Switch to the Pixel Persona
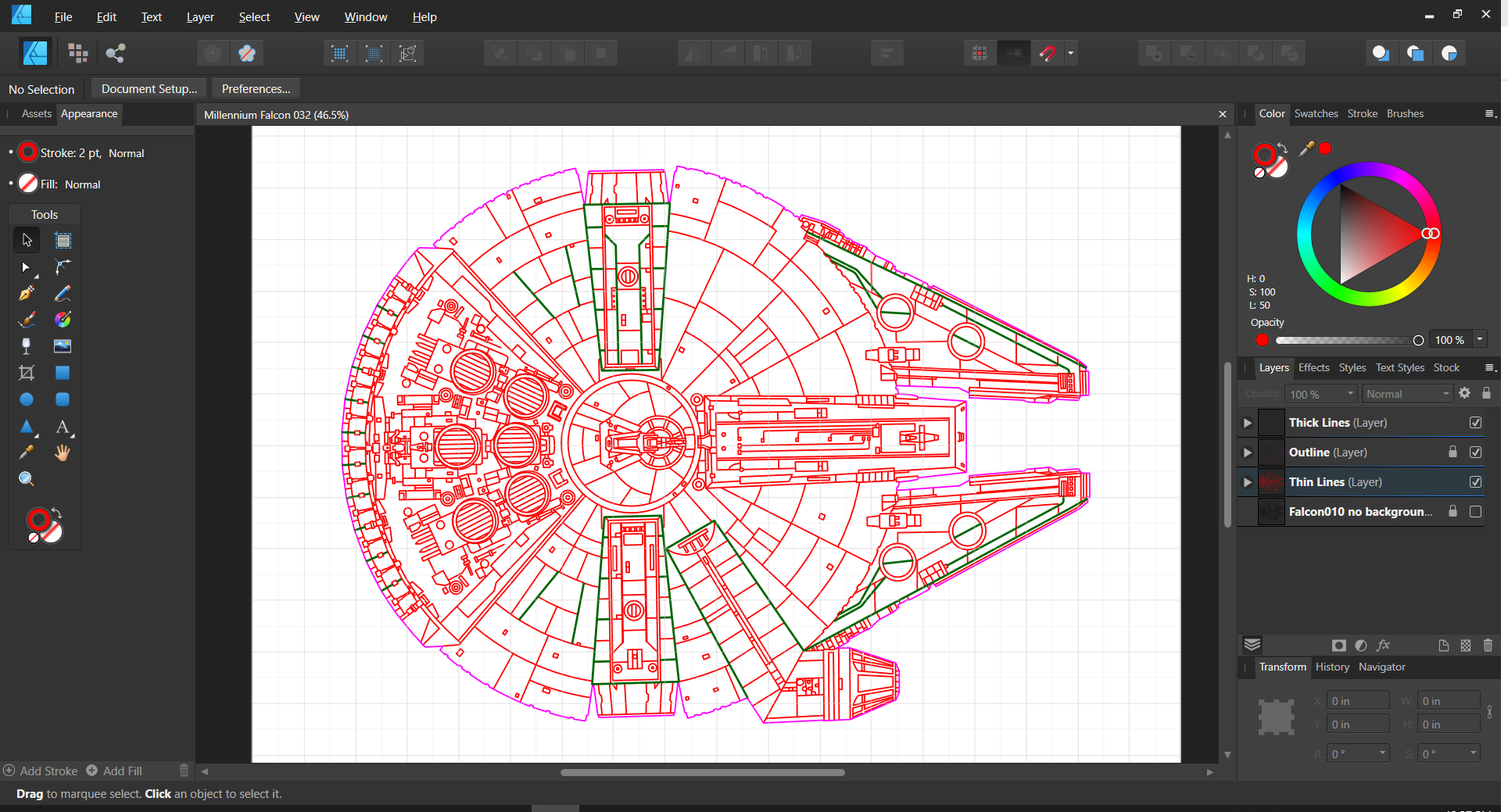The image size is (1508, 812). tap(77, 53)
